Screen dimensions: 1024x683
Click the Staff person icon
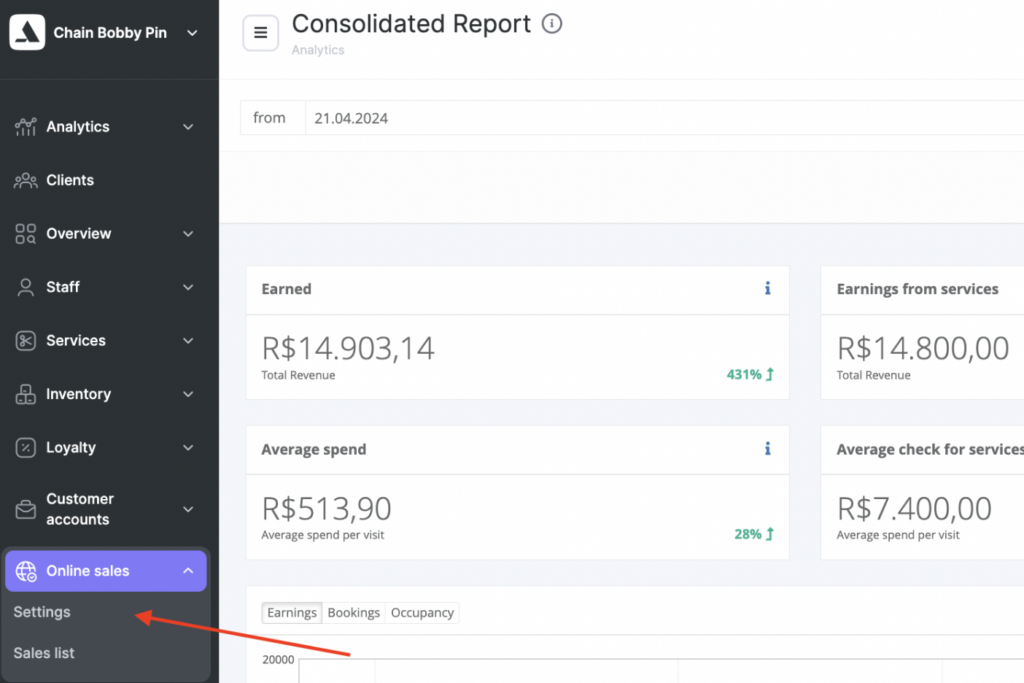point(26,287)
